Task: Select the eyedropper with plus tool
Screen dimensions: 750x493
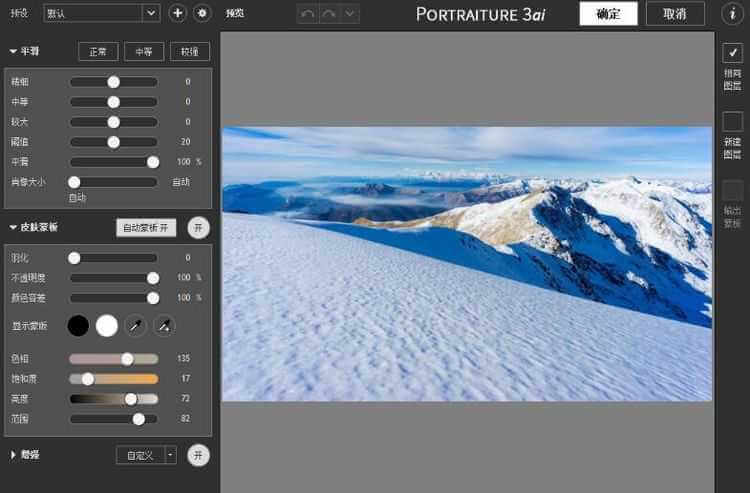Action: [164, 326]
